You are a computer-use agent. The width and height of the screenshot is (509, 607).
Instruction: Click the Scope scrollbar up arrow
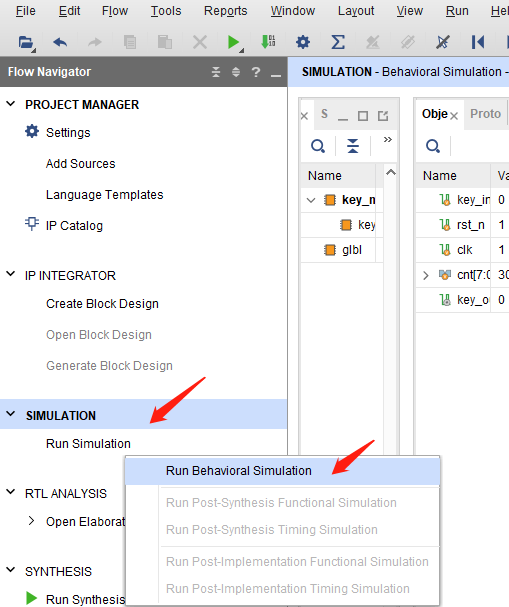click(x=391, y=172)
